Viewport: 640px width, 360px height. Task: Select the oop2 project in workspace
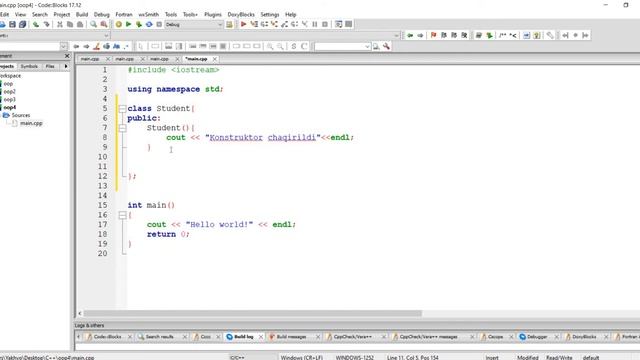tap(9, 91)
